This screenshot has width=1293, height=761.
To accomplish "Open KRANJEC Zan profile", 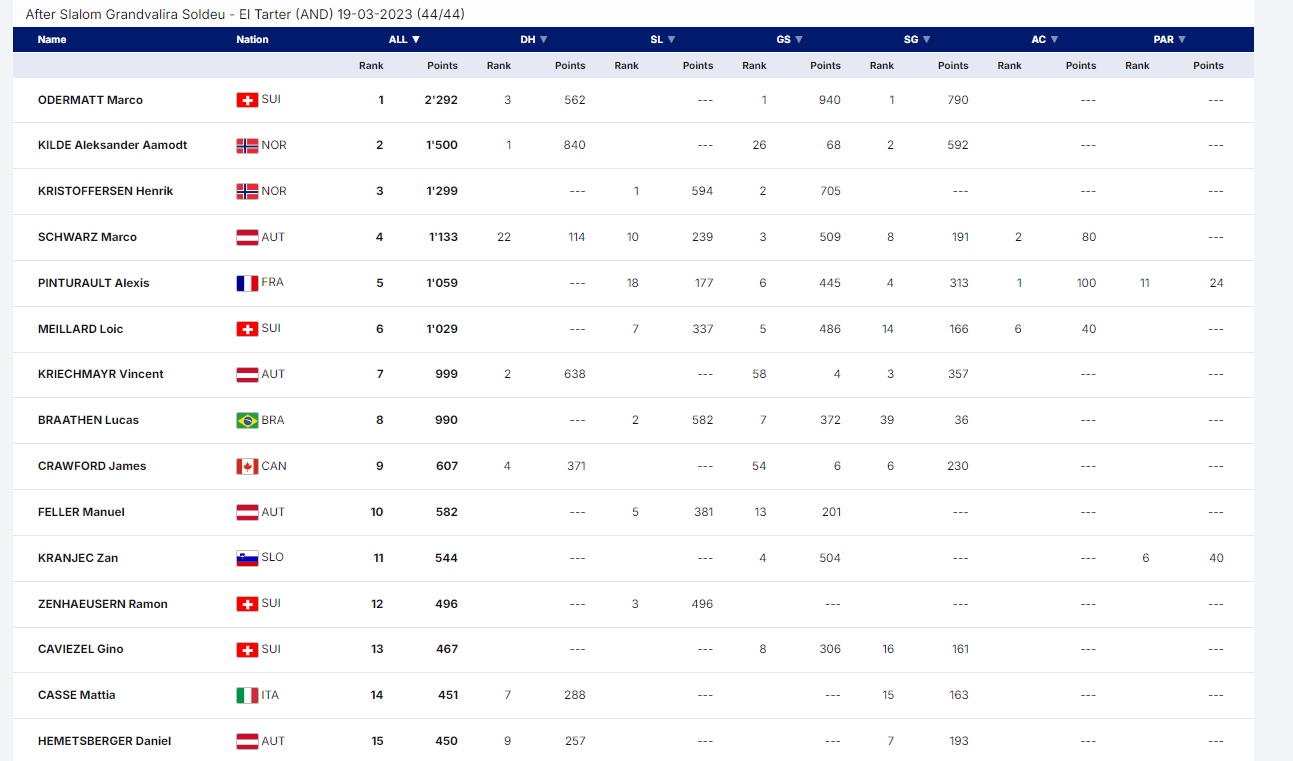I will 78,558.
